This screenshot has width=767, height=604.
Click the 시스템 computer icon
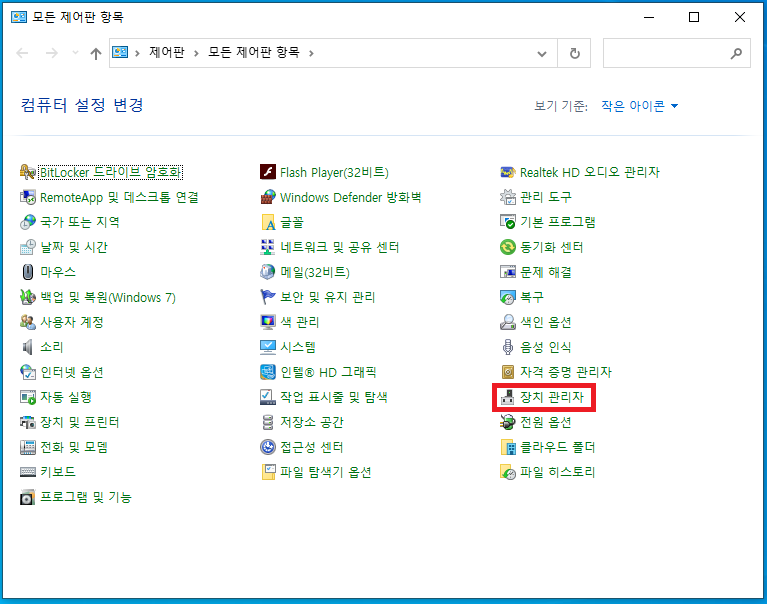(x=268, y=347)
